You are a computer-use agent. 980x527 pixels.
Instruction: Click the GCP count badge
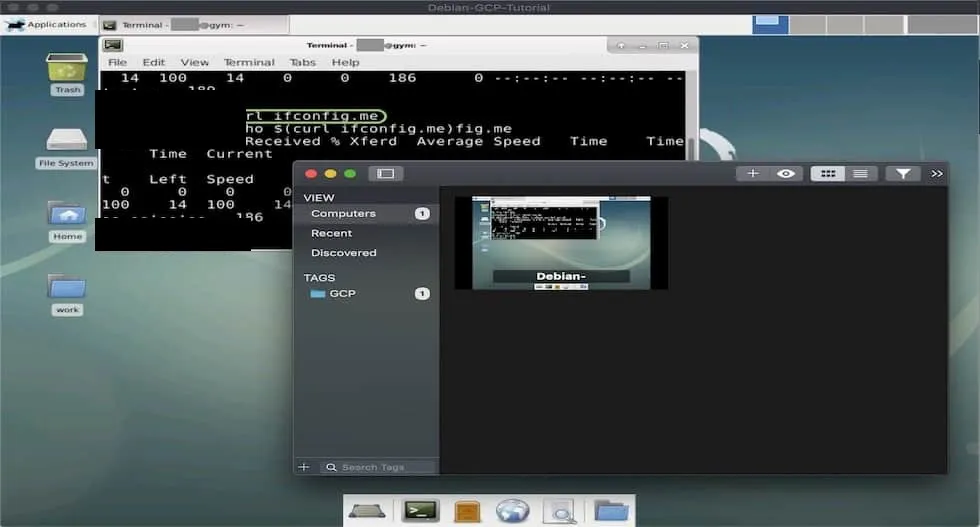tap(422, 294)
